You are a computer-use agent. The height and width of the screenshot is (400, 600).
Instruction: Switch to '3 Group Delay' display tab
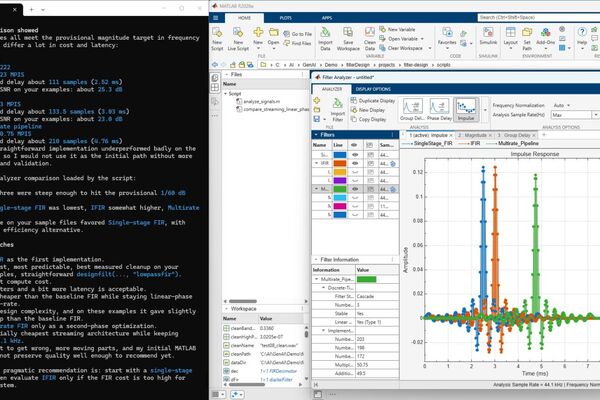[517, 135]
